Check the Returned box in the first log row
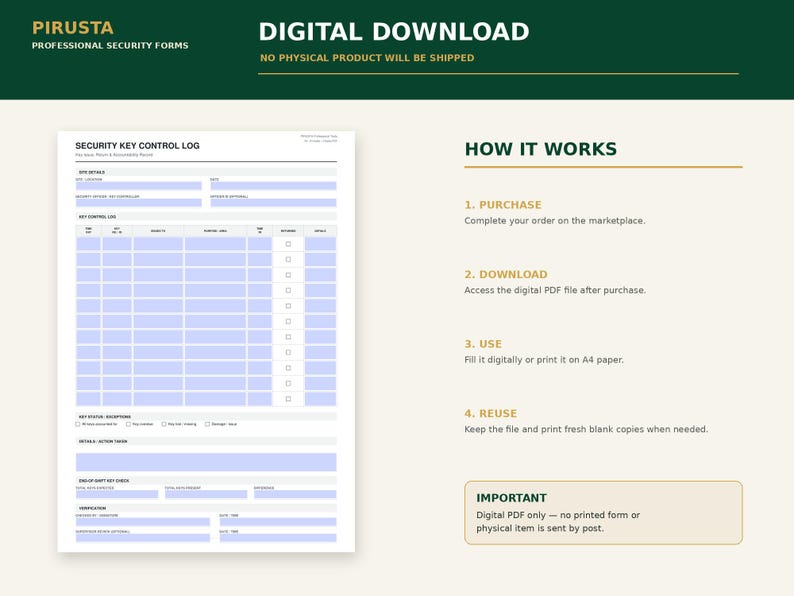Screen dimensions: 794x596 [288, 244]
